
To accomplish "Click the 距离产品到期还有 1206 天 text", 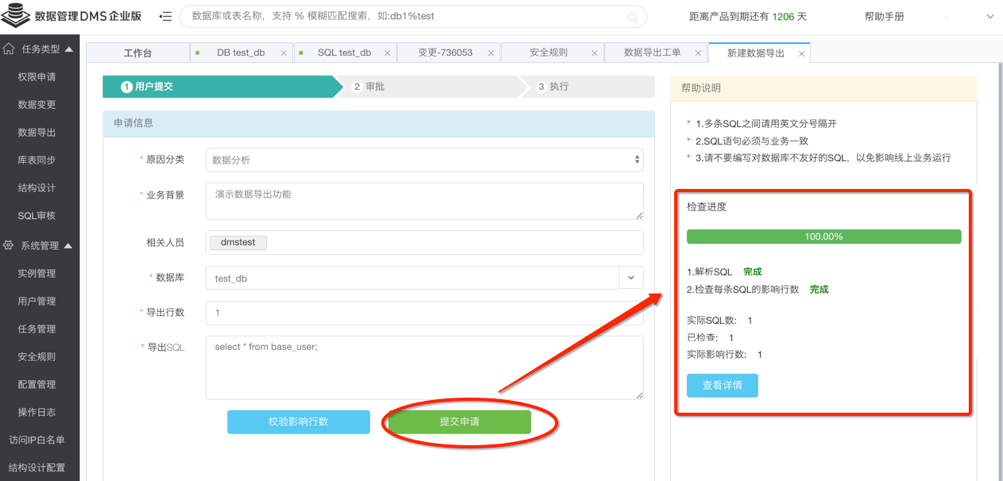I will (748, 17).
